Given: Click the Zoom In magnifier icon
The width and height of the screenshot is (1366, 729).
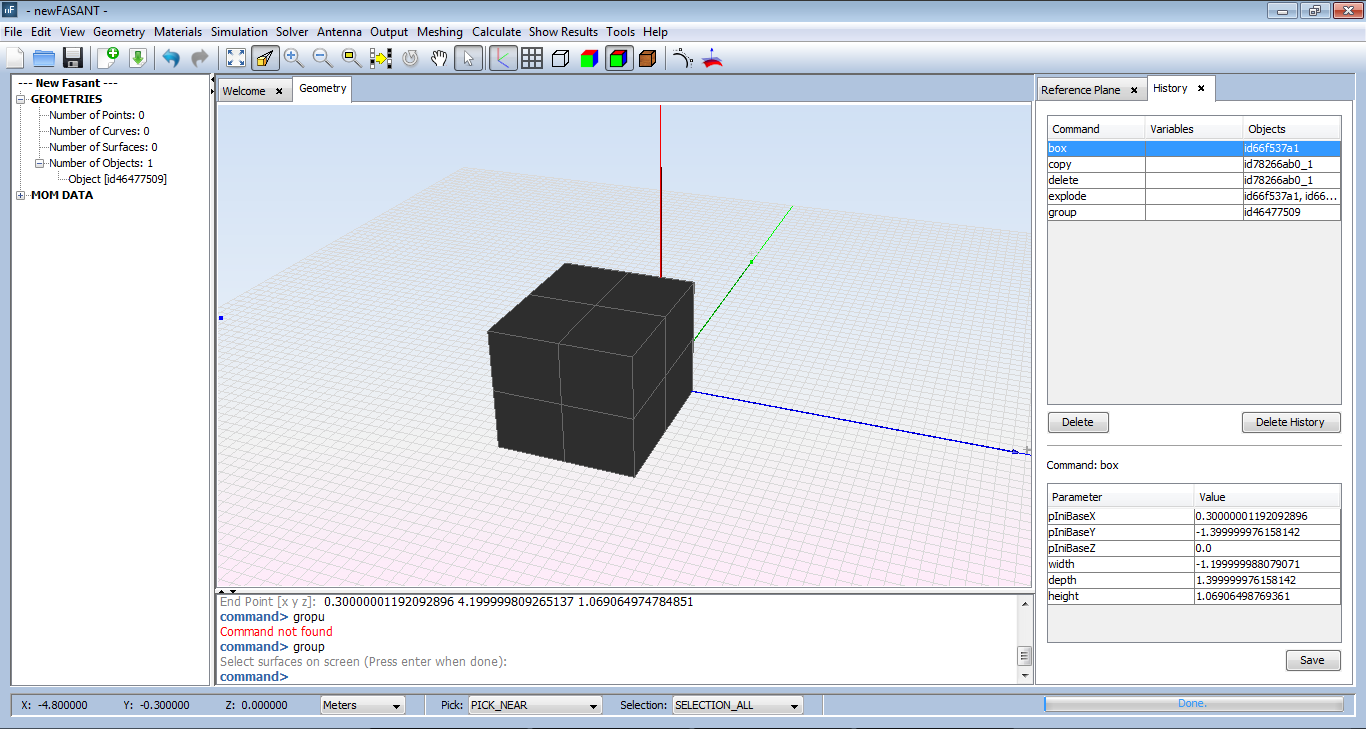Looking at the screenshot, I should click(294, 58).
